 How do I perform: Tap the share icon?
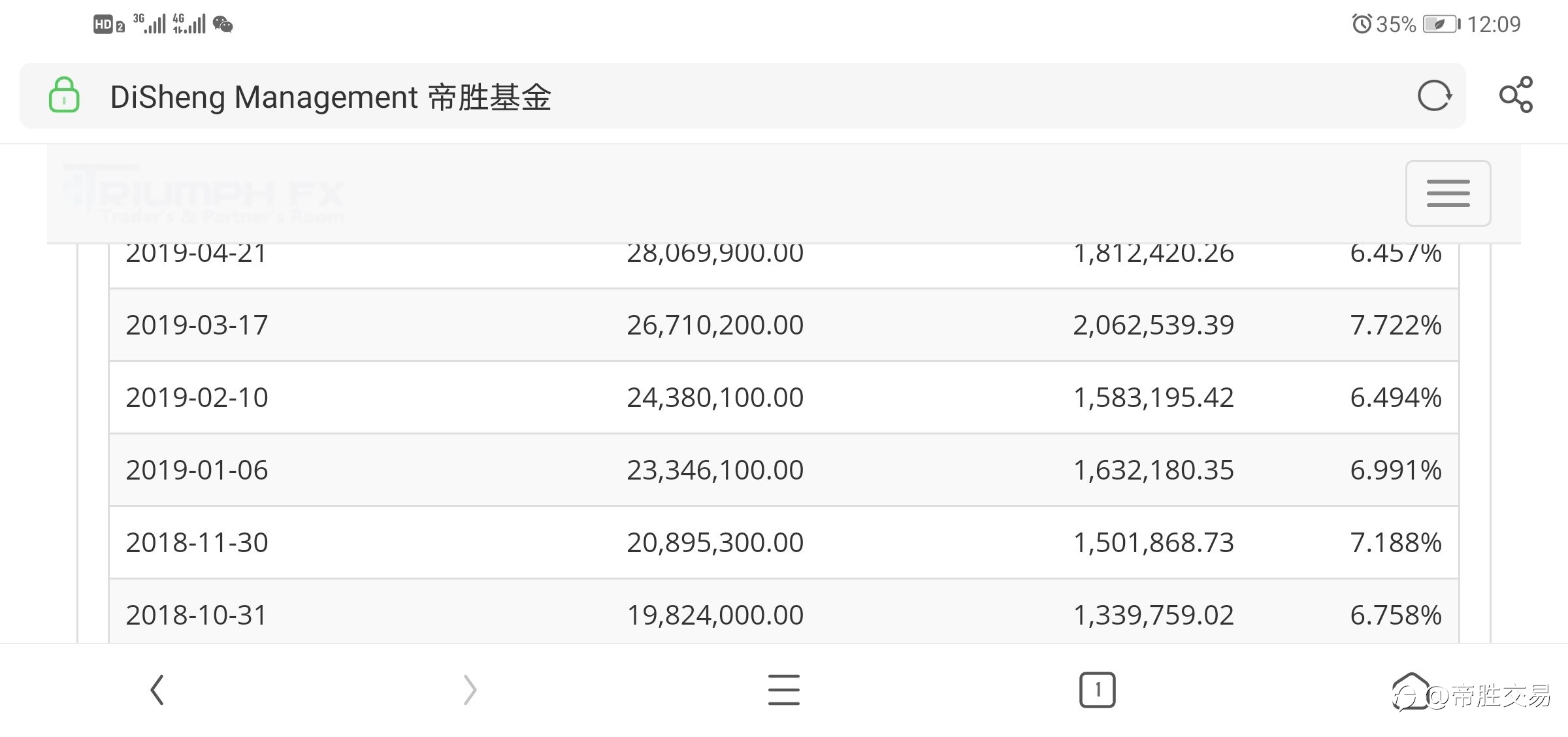click(1516, 95)
